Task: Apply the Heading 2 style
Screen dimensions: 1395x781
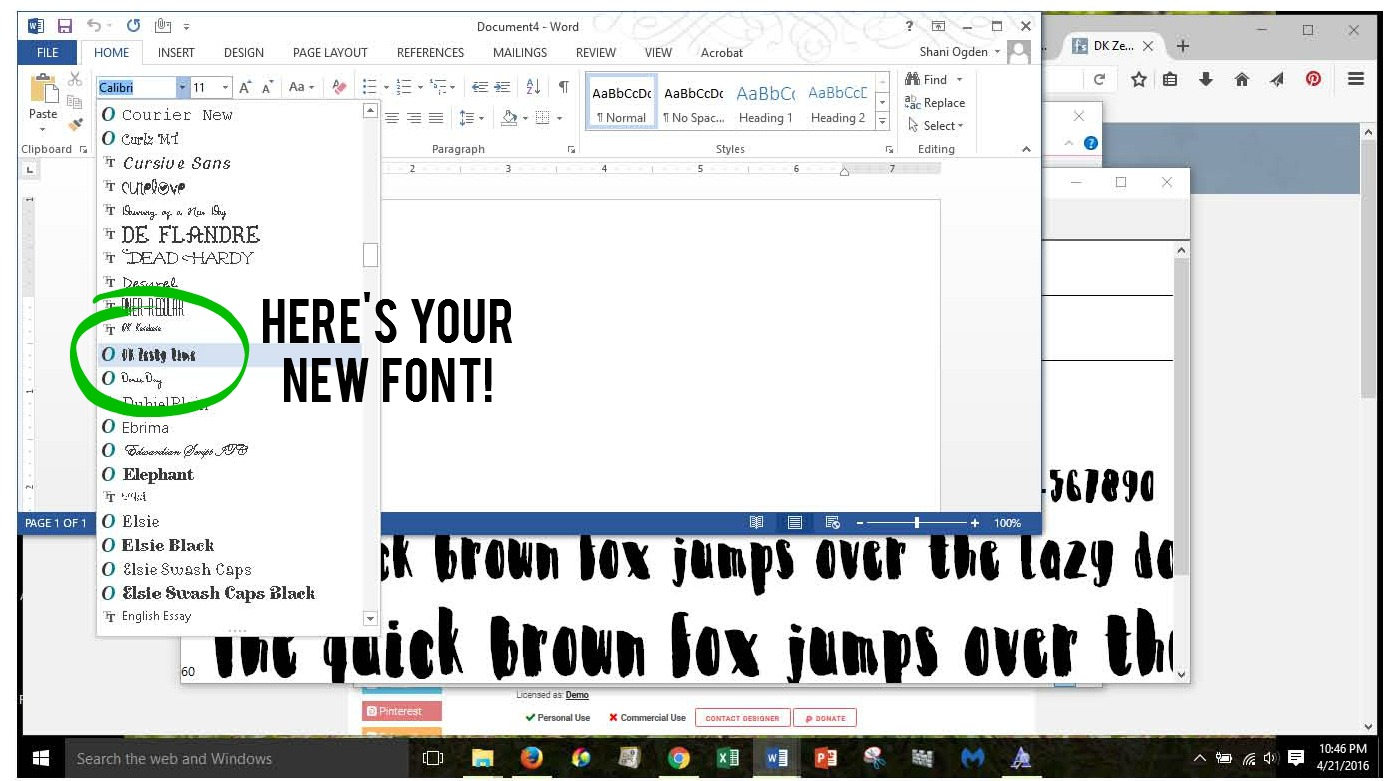Action: (838, 103)
